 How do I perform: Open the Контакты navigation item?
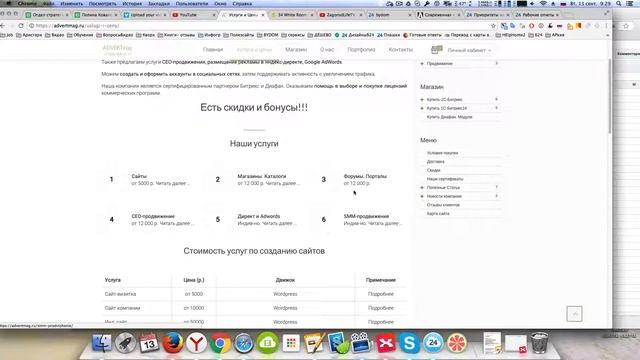401,49
